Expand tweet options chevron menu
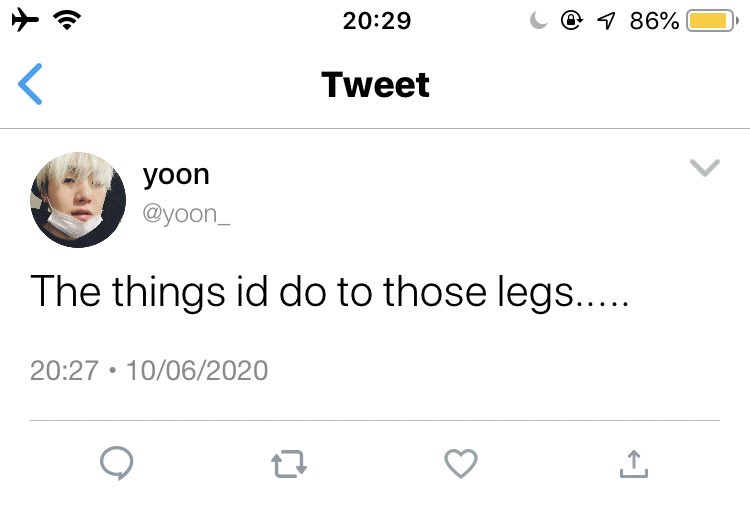This screenshot has height=506, width=750. [705, 167]
